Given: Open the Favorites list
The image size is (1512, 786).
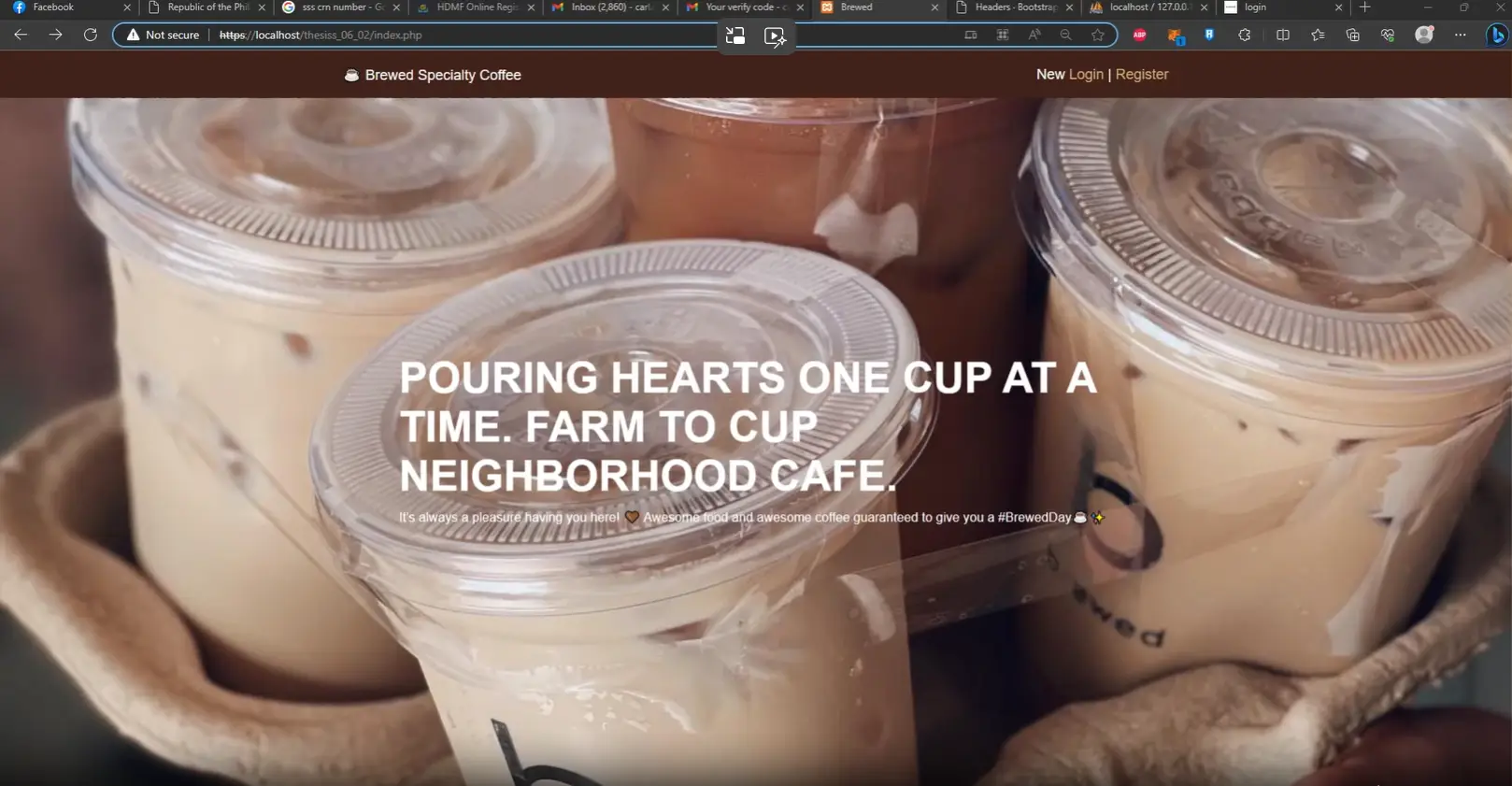Looking at the screenshot, I should [1318, 35].
